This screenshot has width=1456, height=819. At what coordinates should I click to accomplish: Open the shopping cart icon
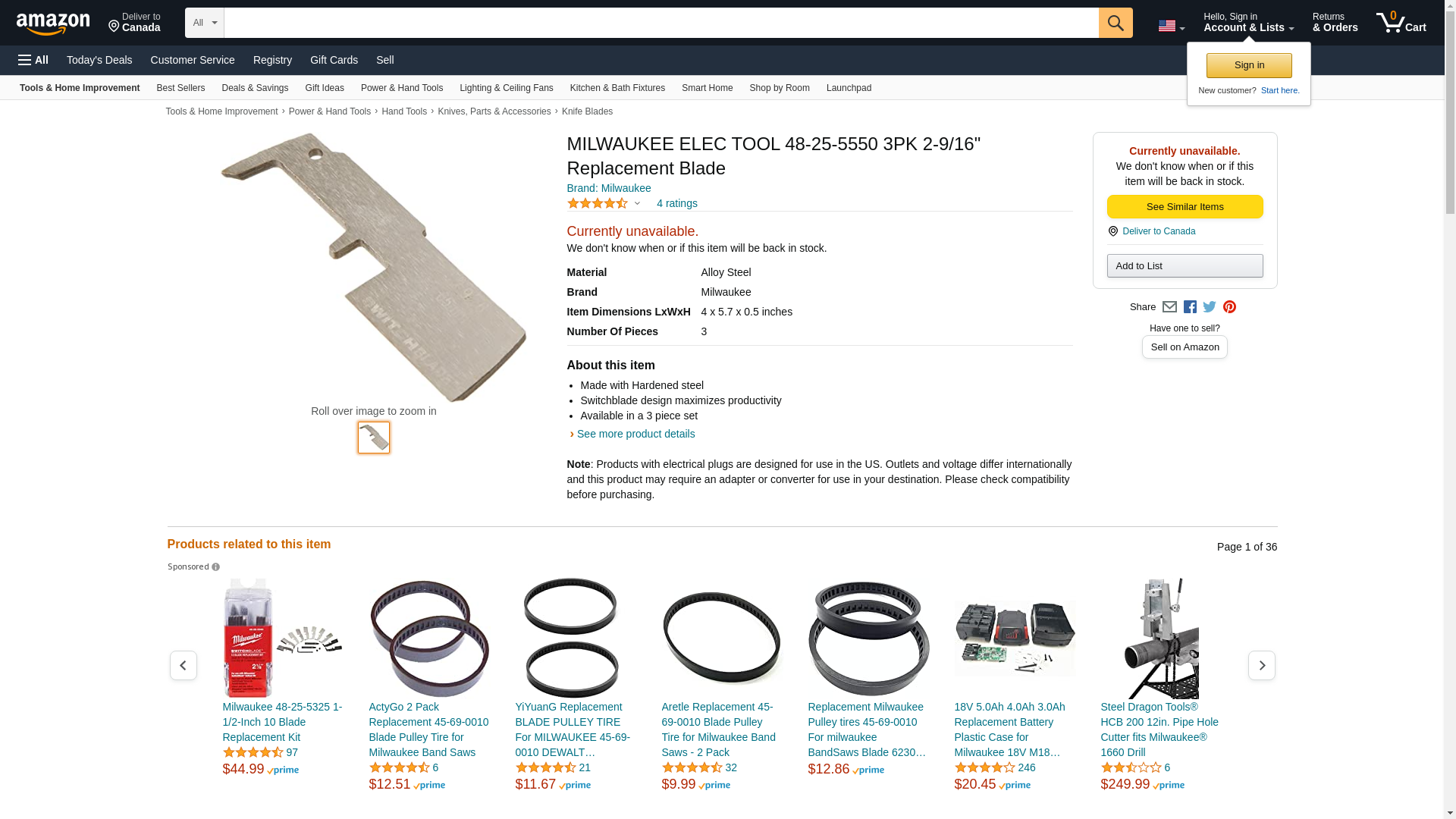pyautogui.click(x=1401, y=23)
